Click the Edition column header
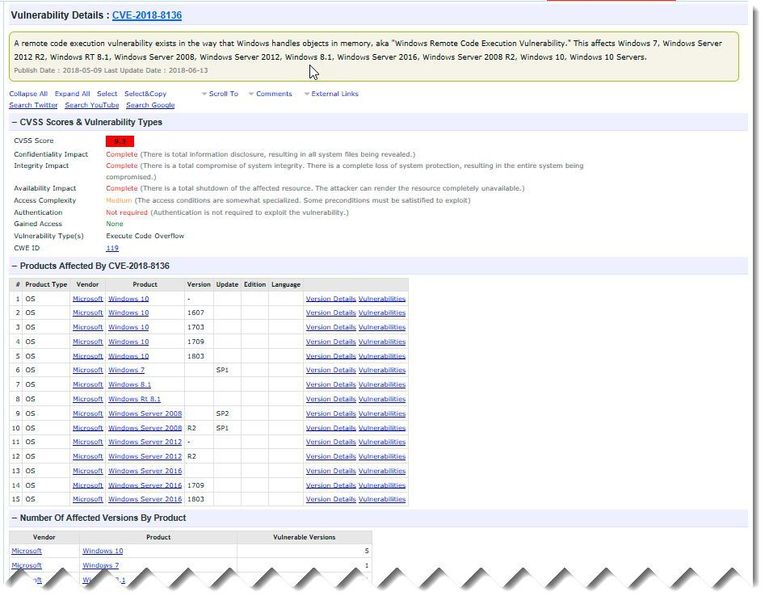This screenshot has width=765, height=600. point(255,285)
